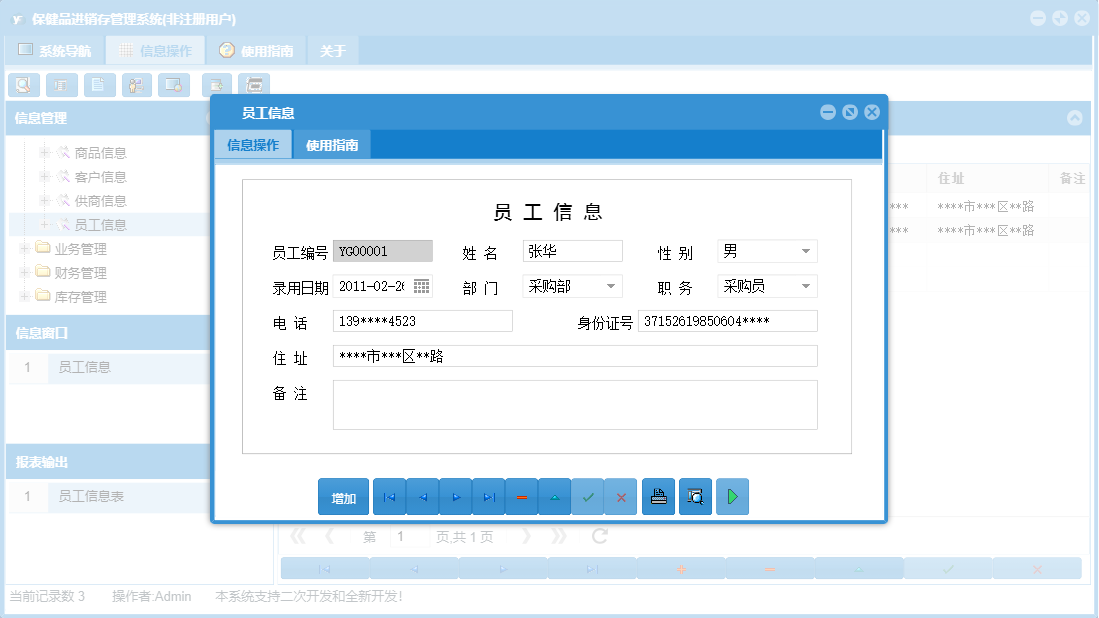Click the green run arrow in the dialog
Image resolution: width=1099 pixels, height=618 pixels.
click(x=732, y=496)
